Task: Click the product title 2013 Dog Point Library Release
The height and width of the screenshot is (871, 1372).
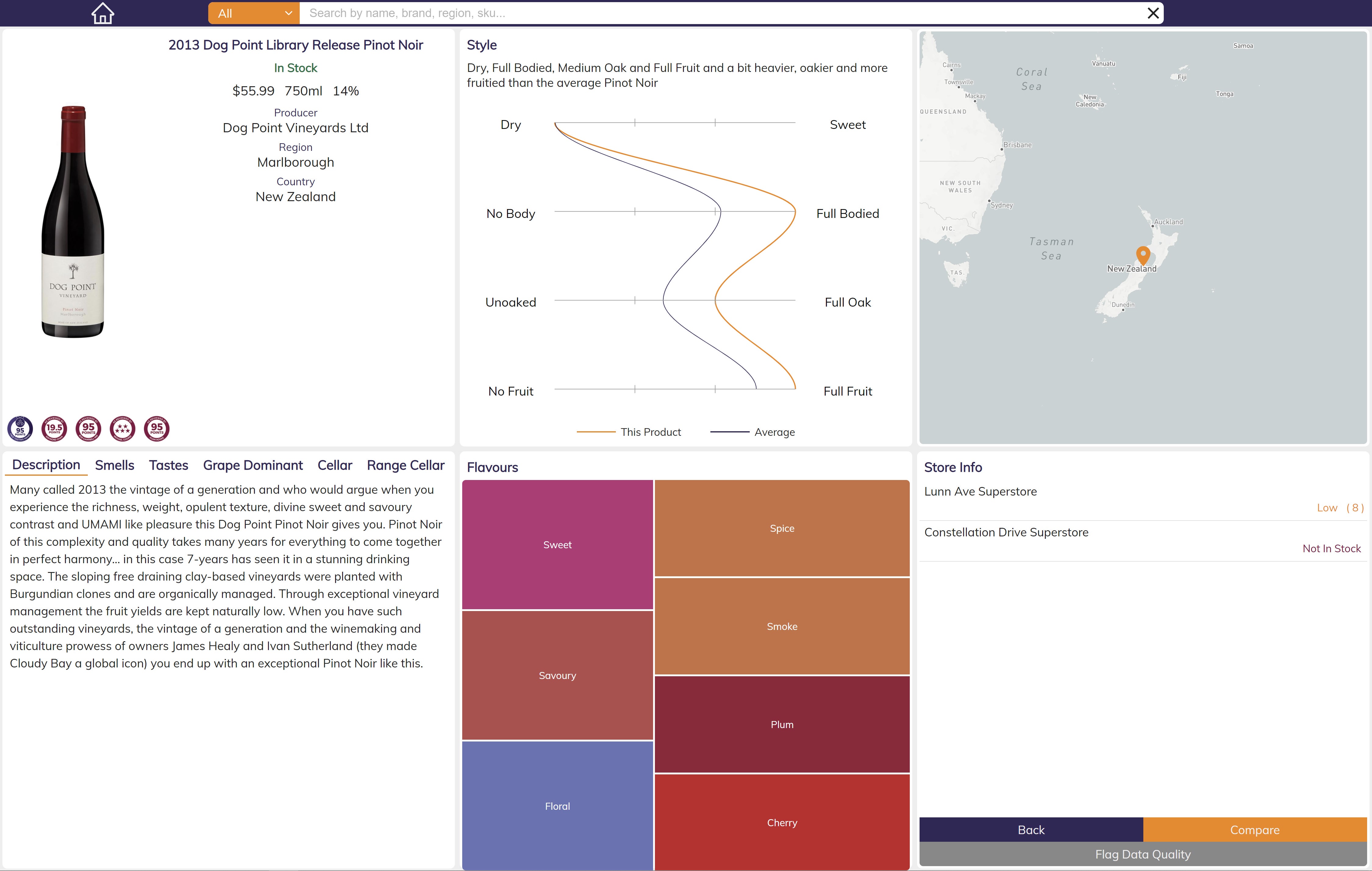Action: (x=296, y=45)
